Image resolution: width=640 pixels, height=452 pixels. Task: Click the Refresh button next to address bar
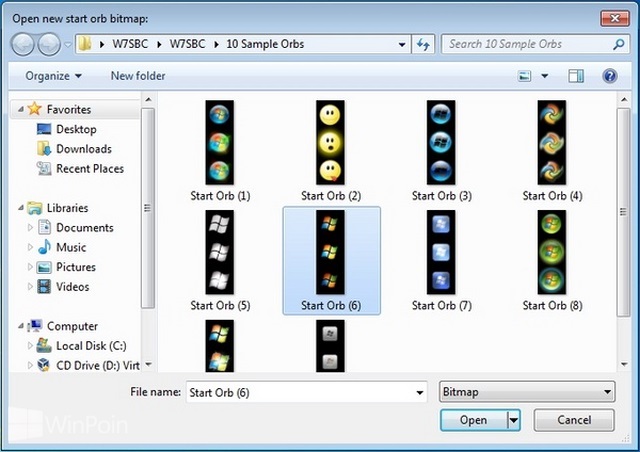pyautogui.click(x=423, y=44)
